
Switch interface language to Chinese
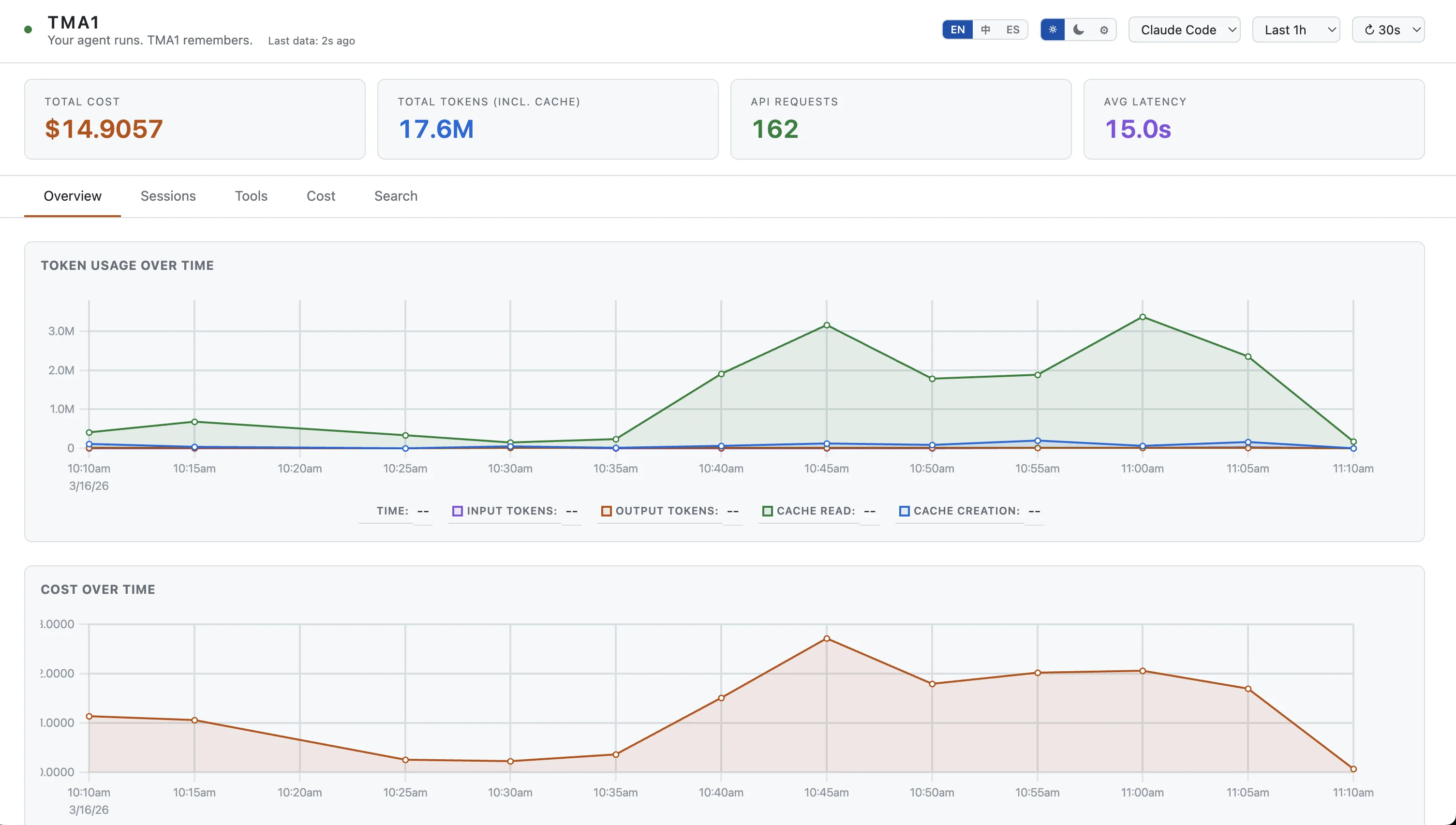click(x=986, y=29)
